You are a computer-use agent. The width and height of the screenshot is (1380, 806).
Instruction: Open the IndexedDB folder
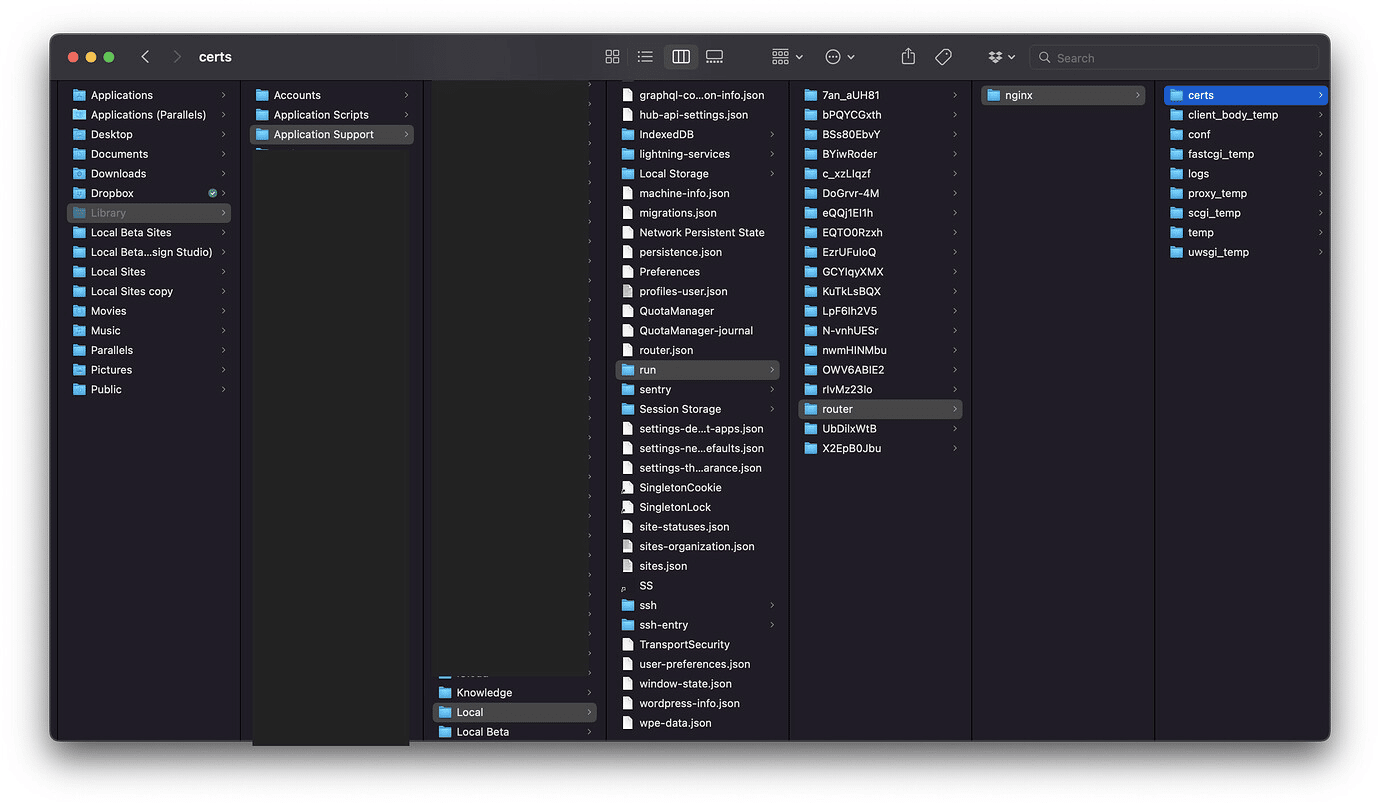coord(697,134)
